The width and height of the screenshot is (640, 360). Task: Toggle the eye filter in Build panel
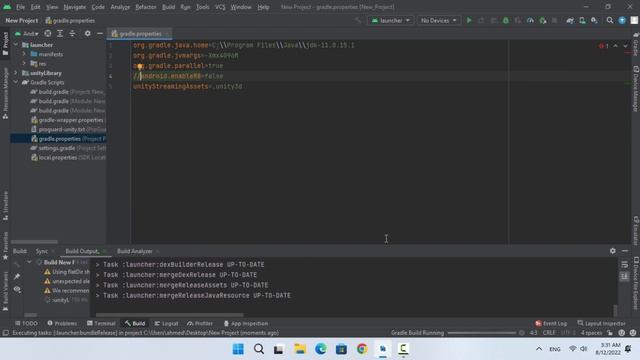(x=17, y=289)
